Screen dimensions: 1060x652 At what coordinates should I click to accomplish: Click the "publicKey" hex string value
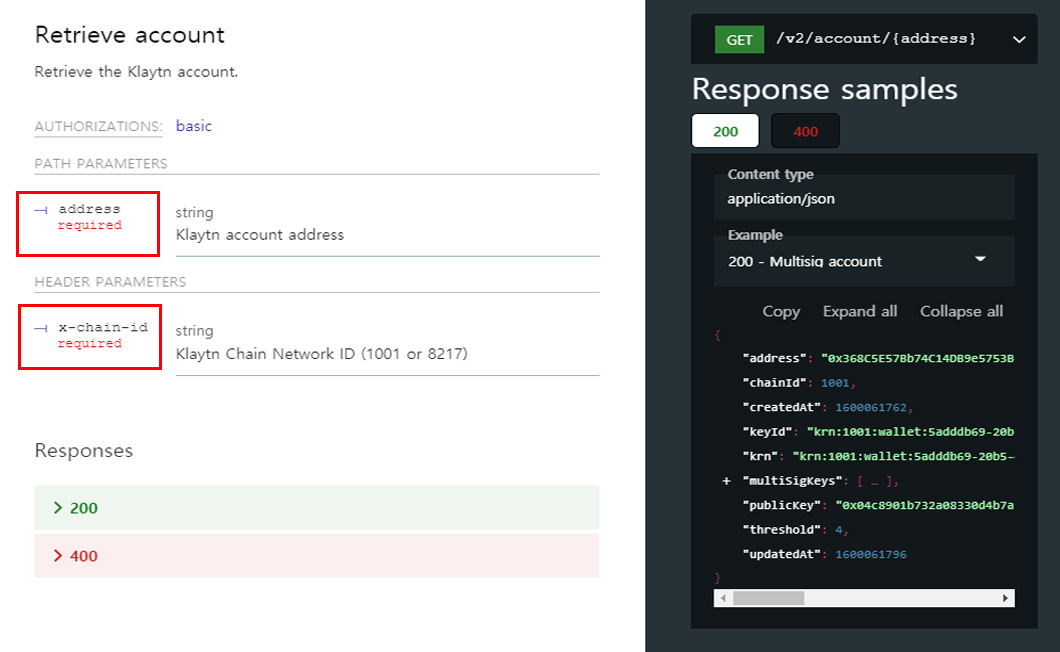pyautogui.click(x=924, y=505)
